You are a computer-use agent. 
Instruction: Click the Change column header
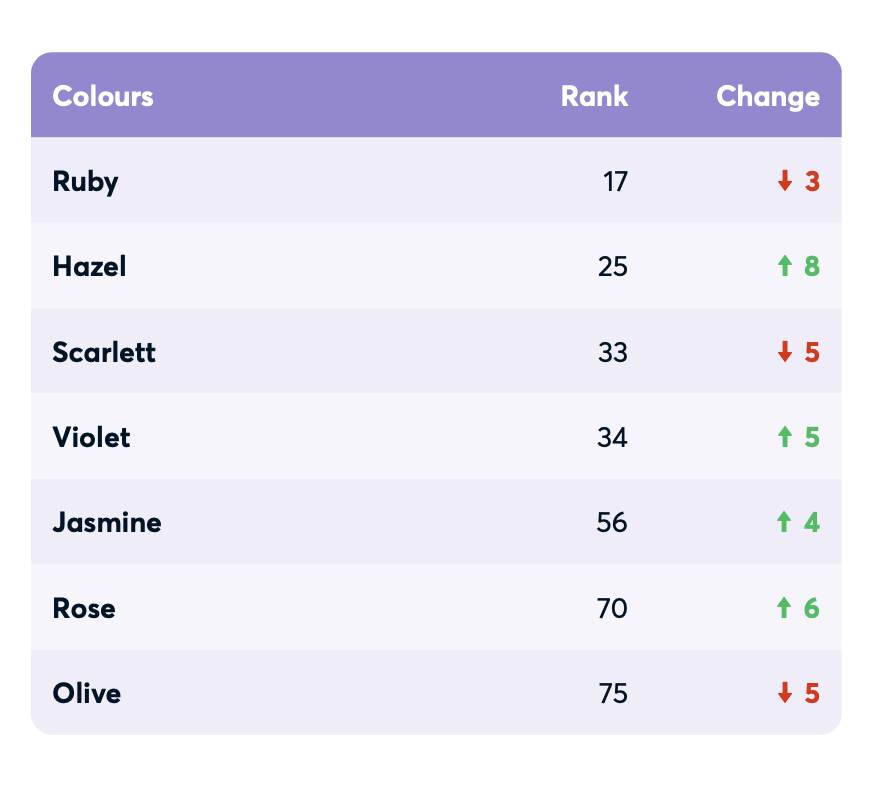(x=767, y=96)
